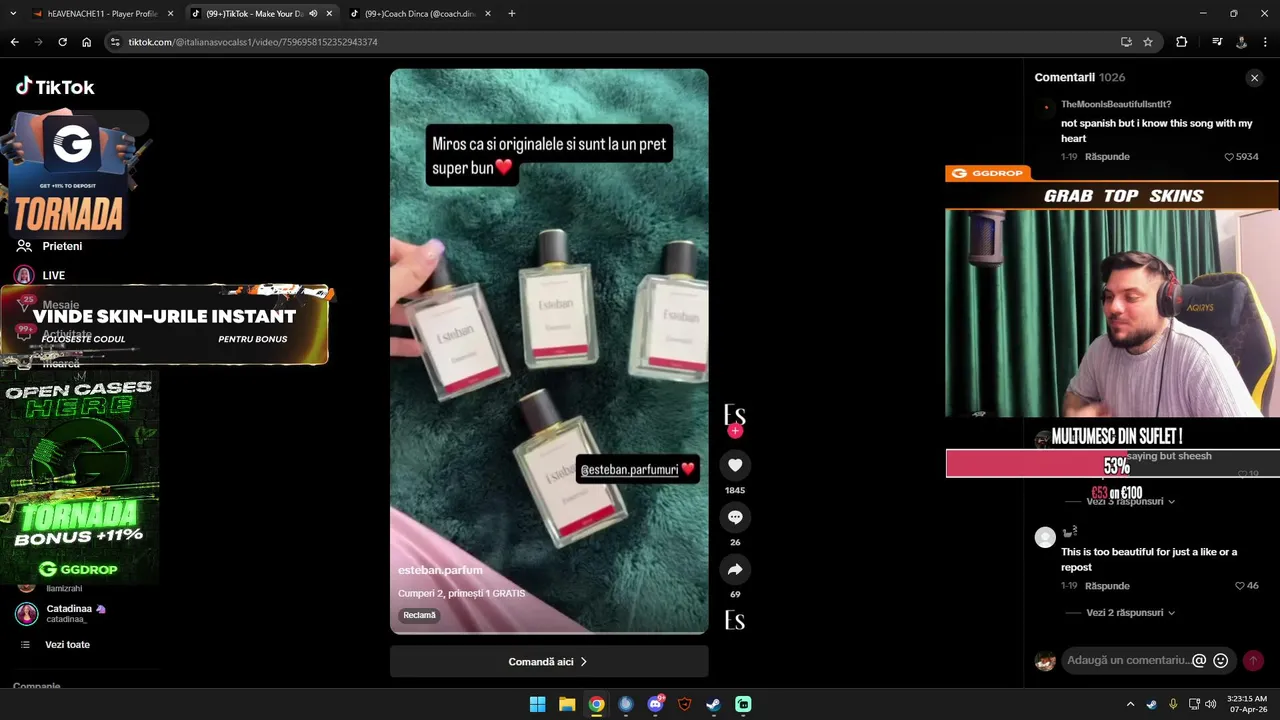Close the Coach Dinca tab
Image resolution: width=1280 pixels, height=720 pixels.
(x=487, y=14)
